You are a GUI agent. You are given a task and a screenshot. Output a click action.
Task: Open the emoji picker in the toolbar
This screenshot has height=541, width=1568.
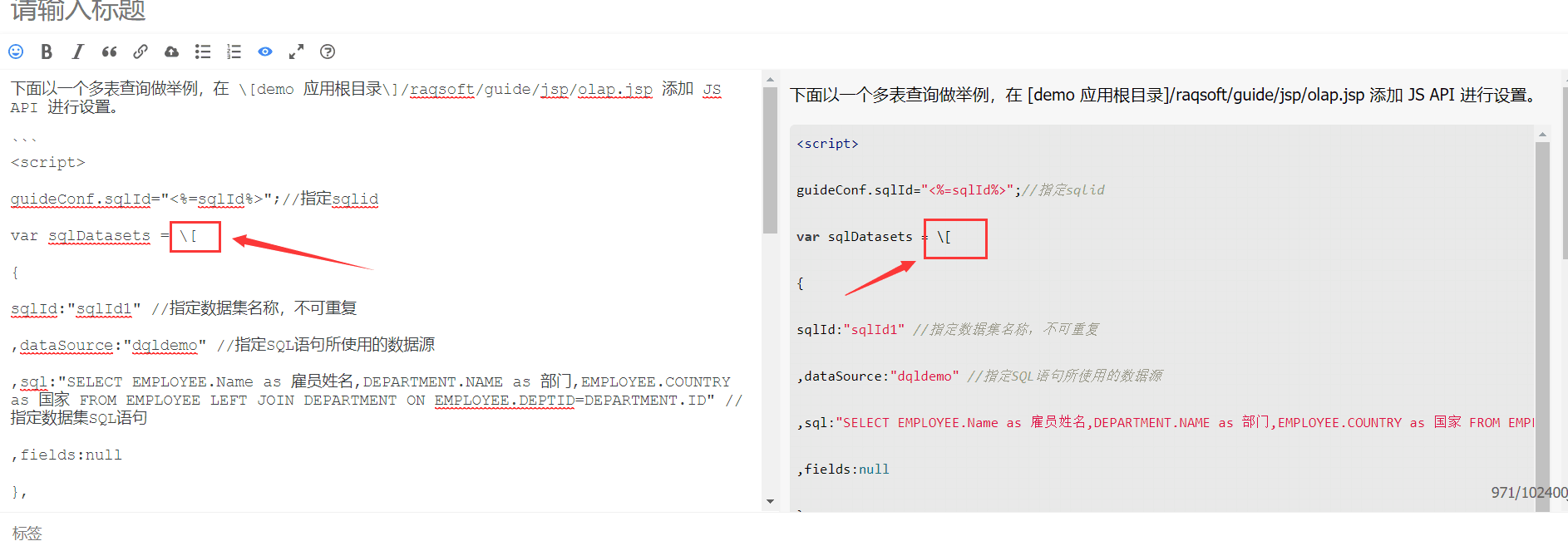tap(16, 52)
